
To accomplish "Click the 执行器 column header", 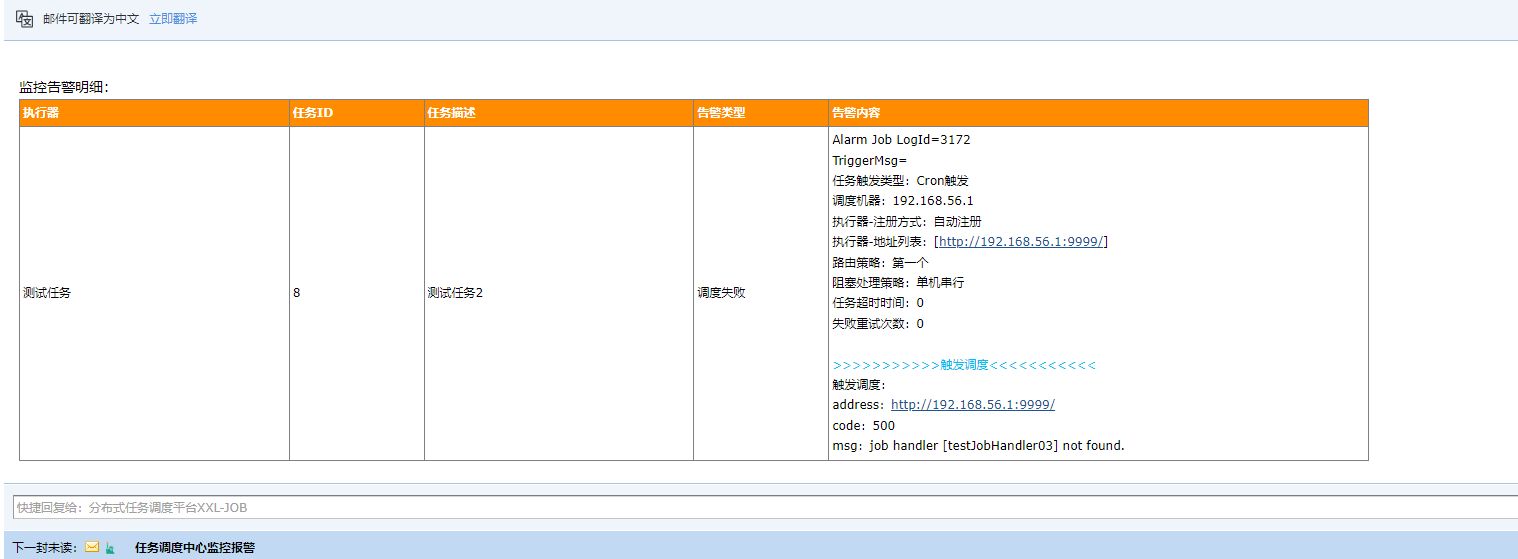I will pyautogui.click(x=154, y=113).
